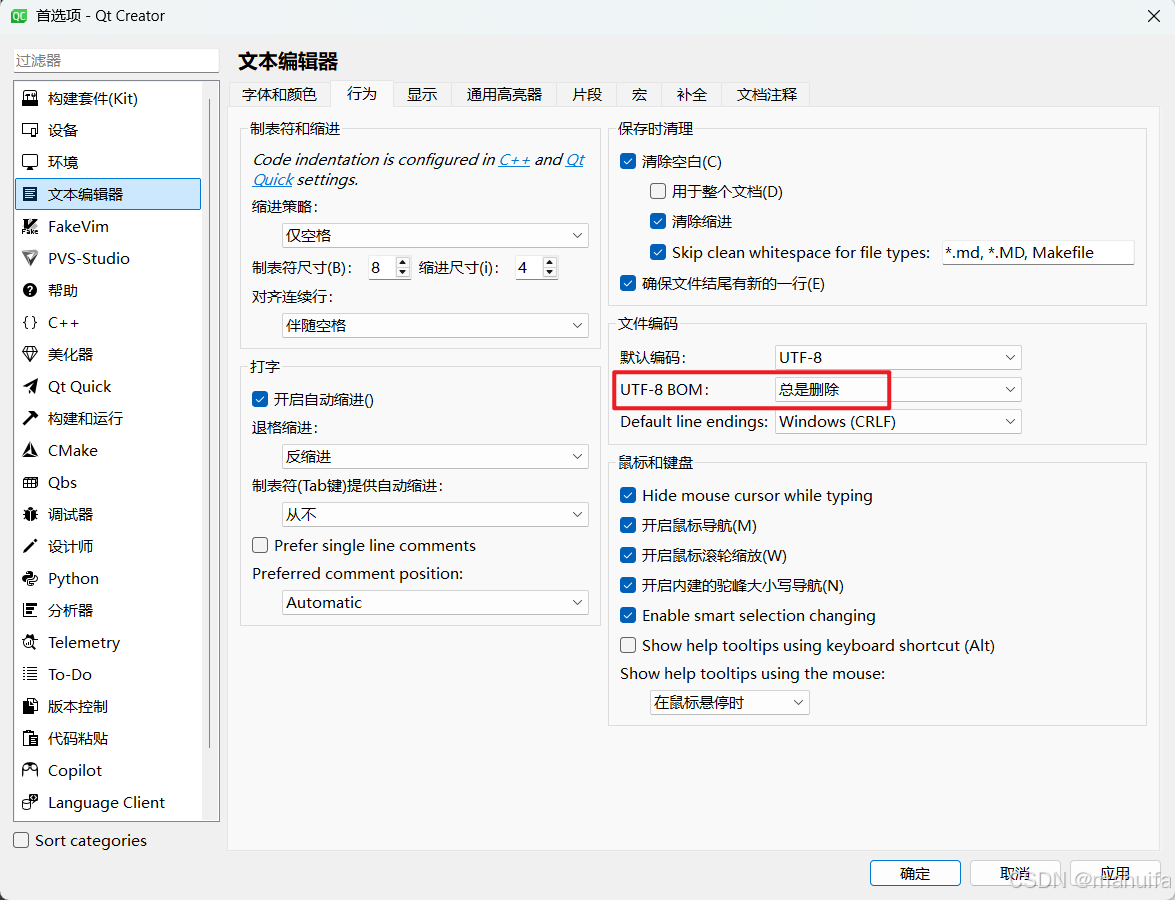Select the Analyzer (分析器) icon
Viewport: 1175px width, 900px height.
pos(30,610)
